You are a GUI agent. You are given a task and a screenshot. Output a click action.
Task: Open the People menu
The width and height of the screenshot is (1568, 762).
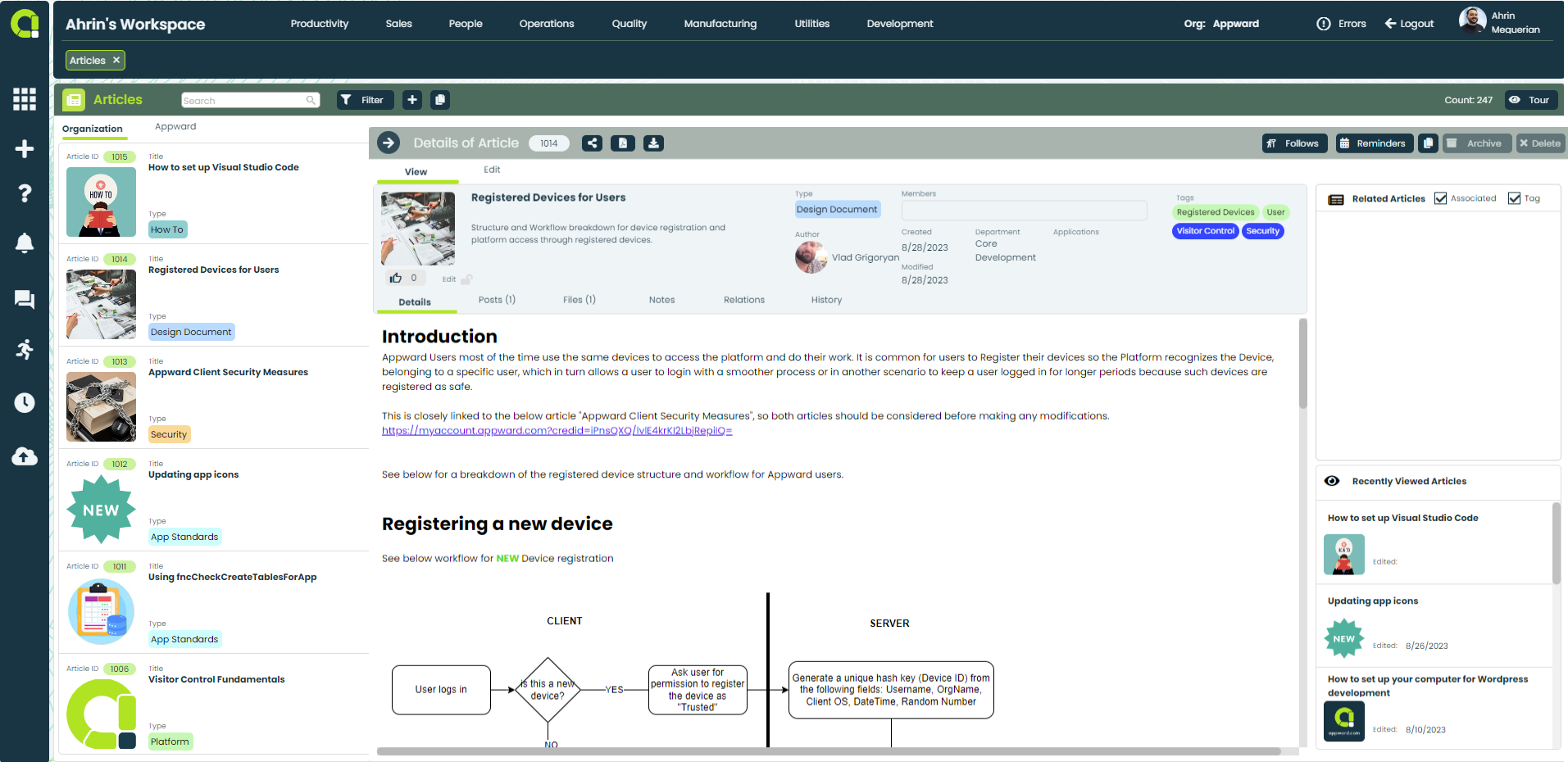coord(466,24)
